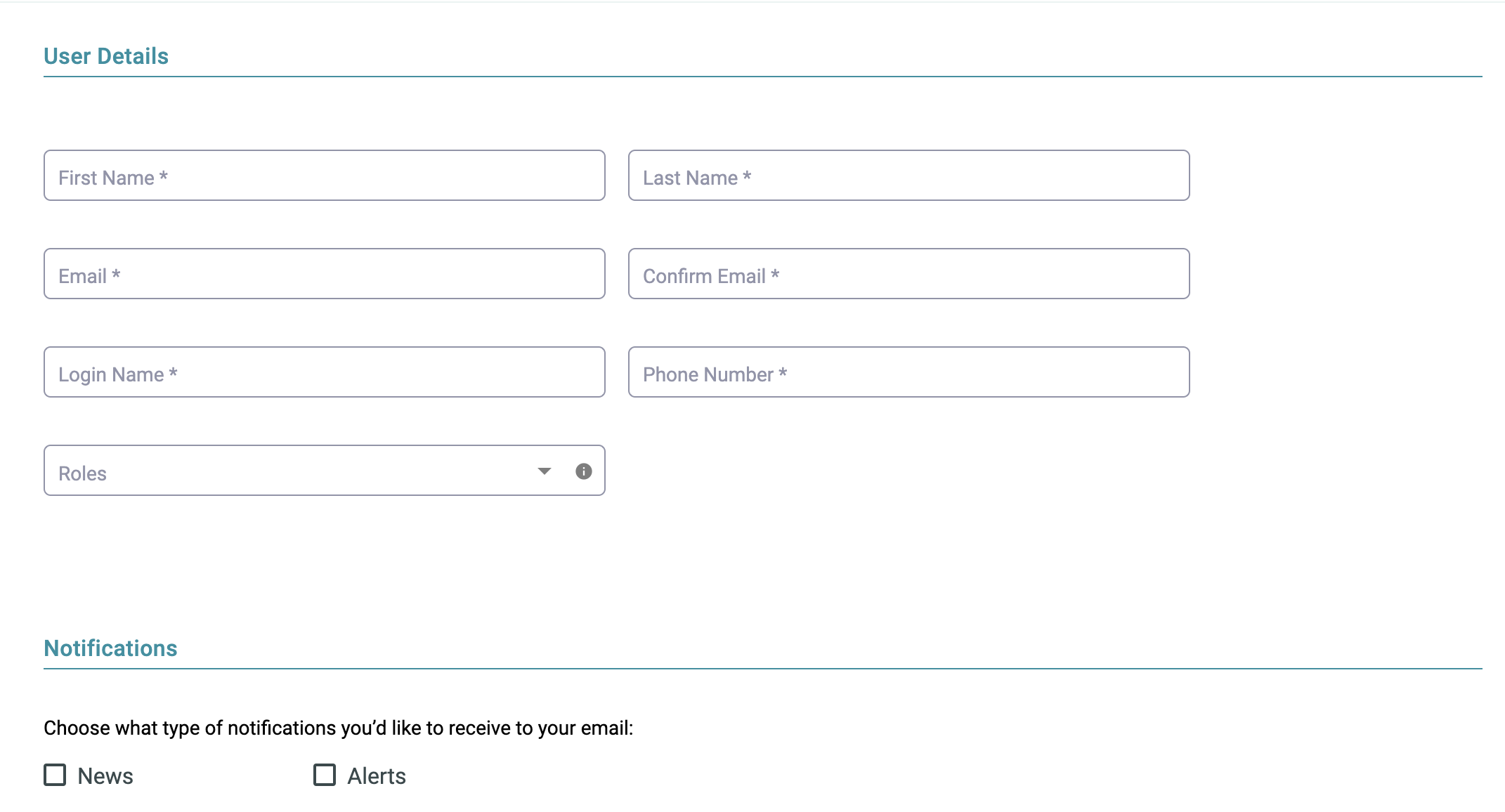
Task: Click into the Email field
Action: (324, 274)
